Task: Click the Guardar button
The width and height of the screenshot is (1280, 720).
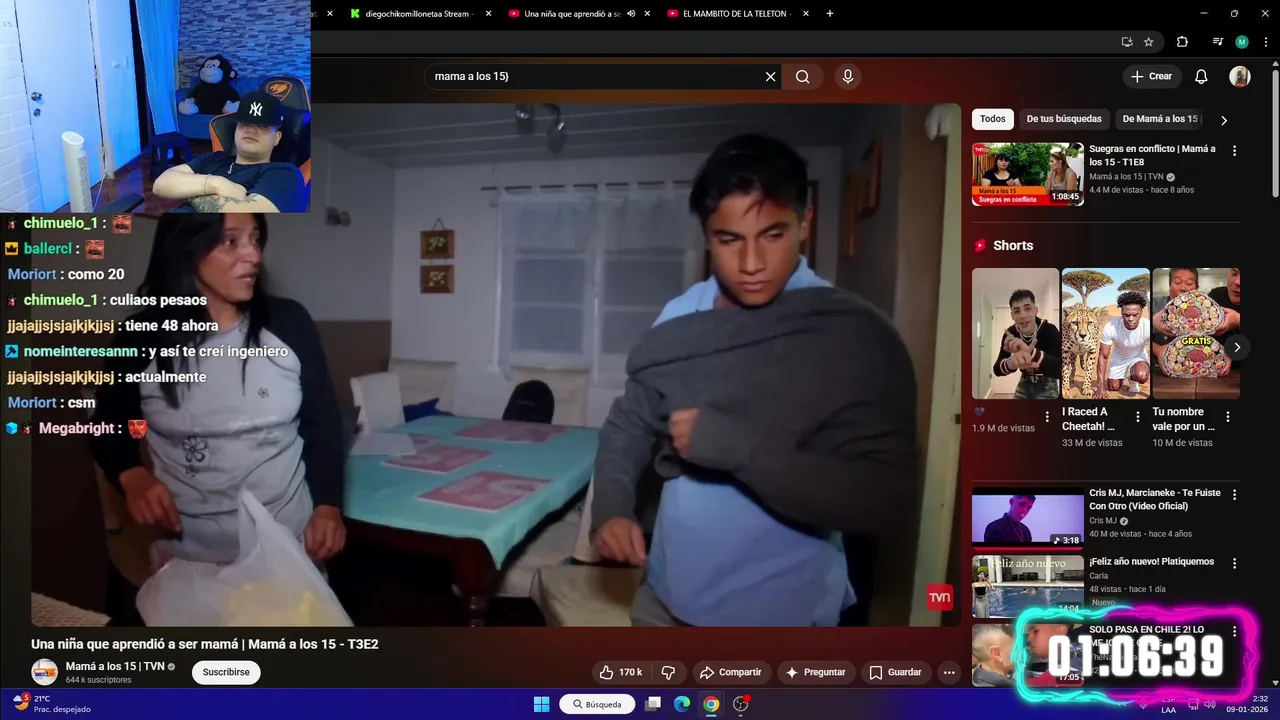Action: tap(895, 672)
